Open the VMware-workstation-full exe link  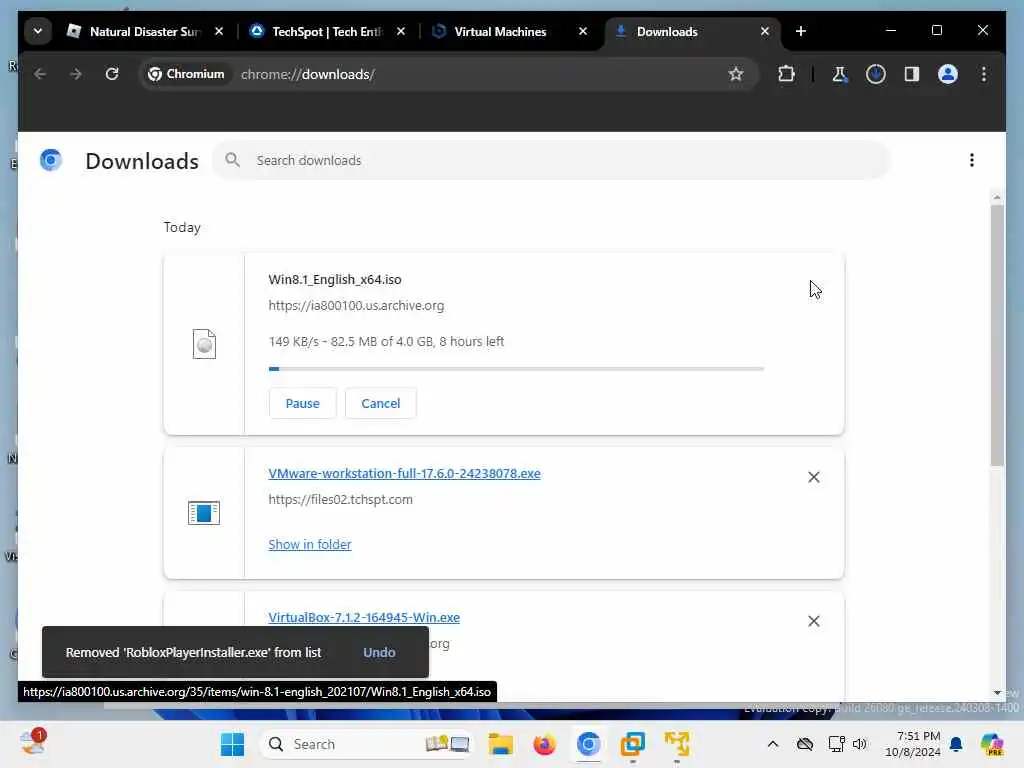click(404, 473)
